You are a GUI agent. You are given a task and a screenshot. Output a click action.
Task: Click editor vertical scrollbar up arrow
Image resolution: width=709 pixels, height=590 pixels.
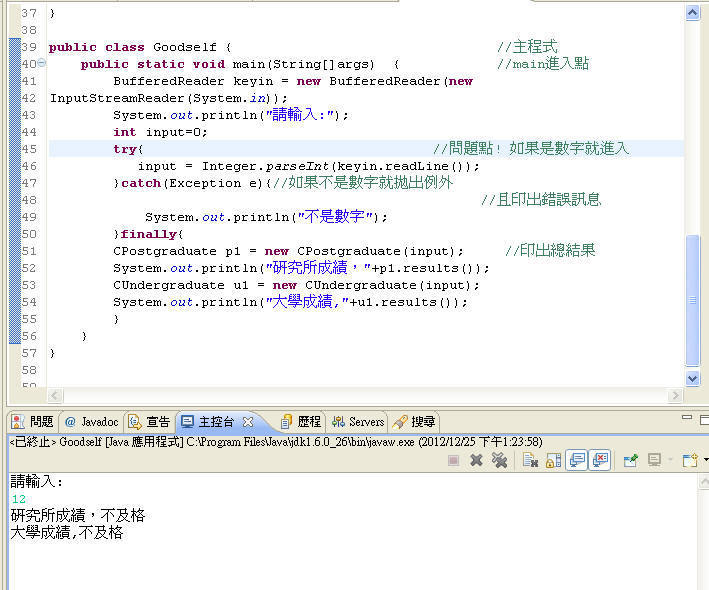692,13
